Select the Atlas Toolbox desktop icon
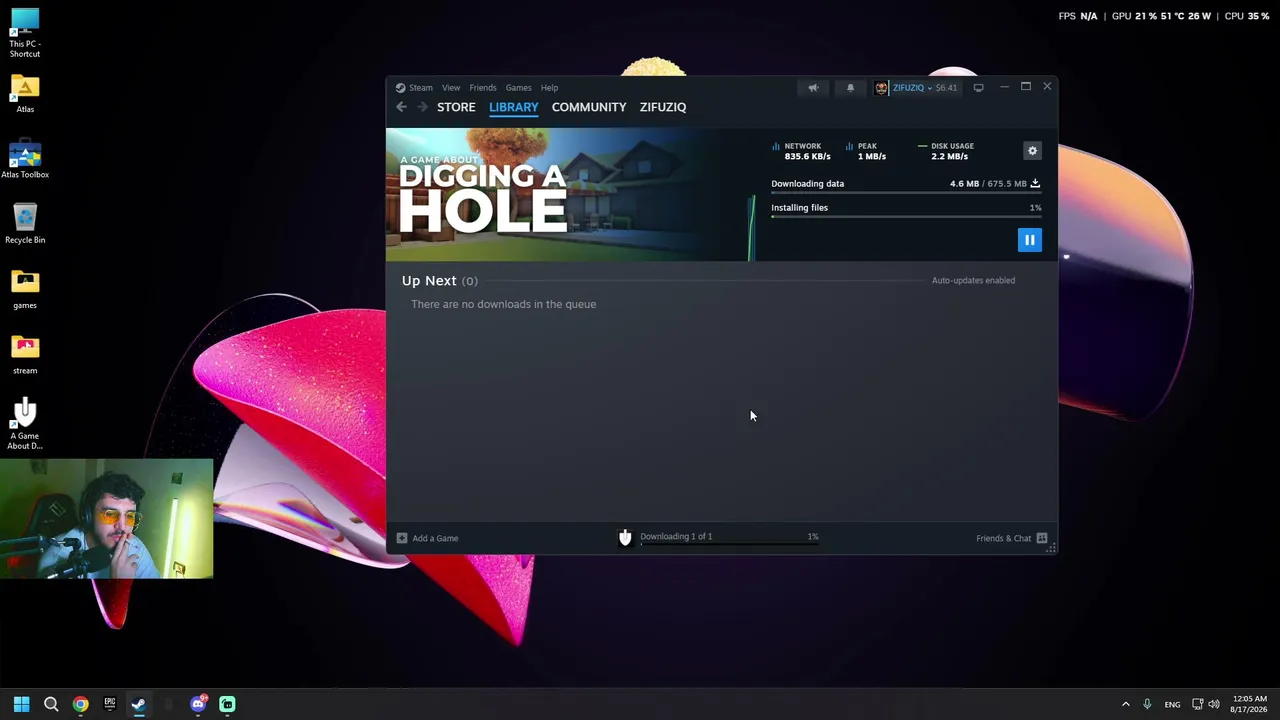Image resolution: width=1280 pixels, height=720 pixels. (x=25, y=160)
